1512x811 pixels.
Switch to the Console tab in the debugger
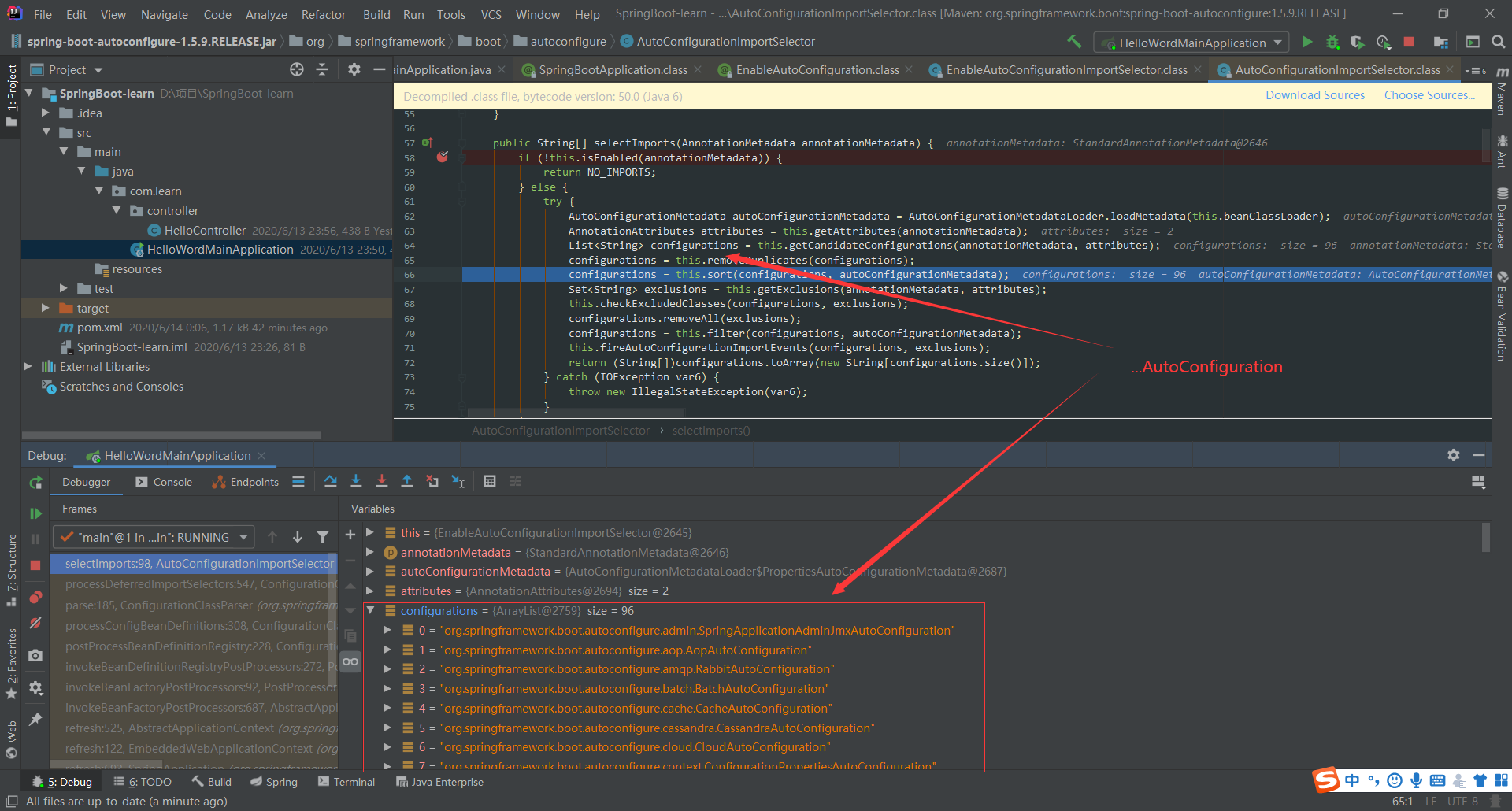tap(164, 482)
